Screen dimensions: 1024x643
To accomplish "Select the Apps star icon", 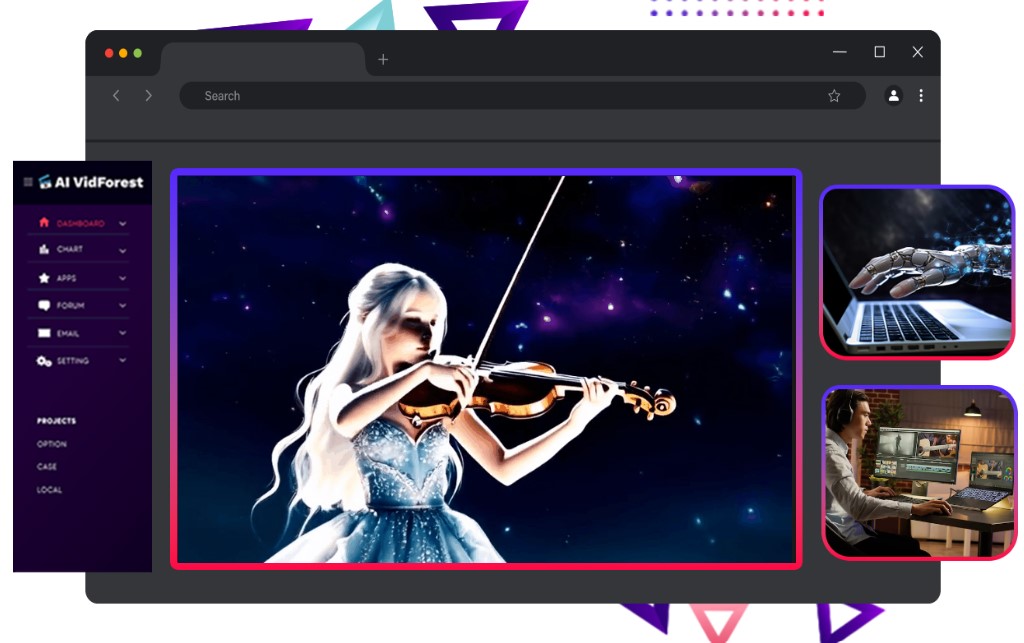I will pos(44,278).
